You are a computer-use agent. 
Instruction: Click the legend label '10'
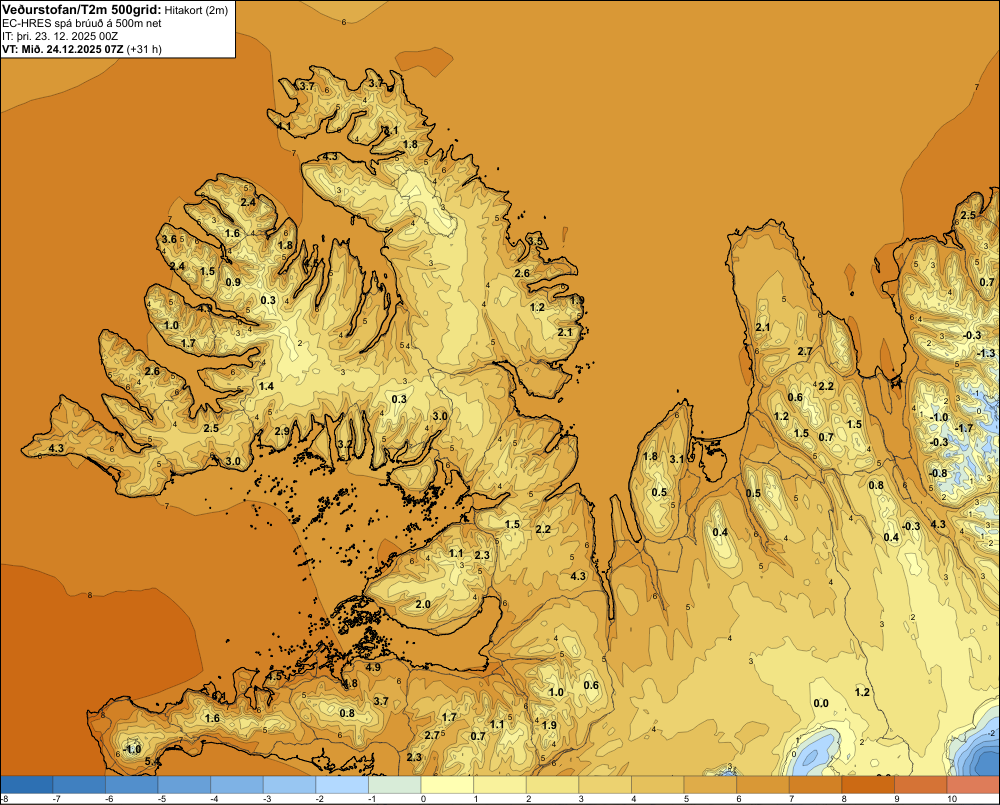(952, 799)
